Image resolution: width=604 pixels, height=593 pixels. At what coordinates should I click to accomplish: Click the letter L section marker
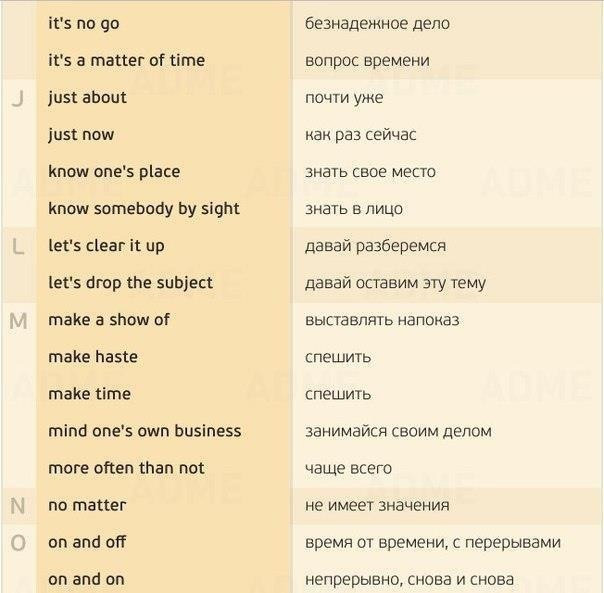tap(18, 246)
